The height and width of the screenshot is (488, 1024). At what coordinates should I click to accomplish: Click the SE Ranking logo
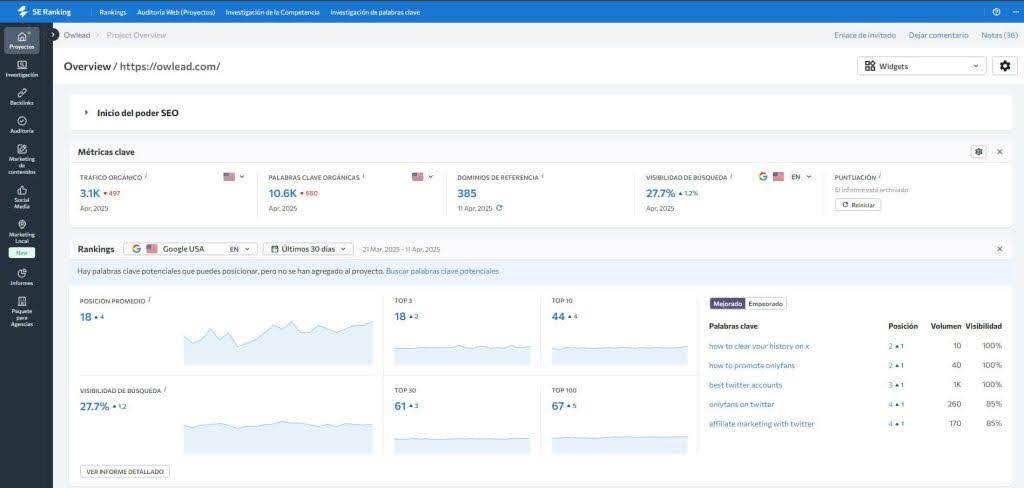coord(44,12)
